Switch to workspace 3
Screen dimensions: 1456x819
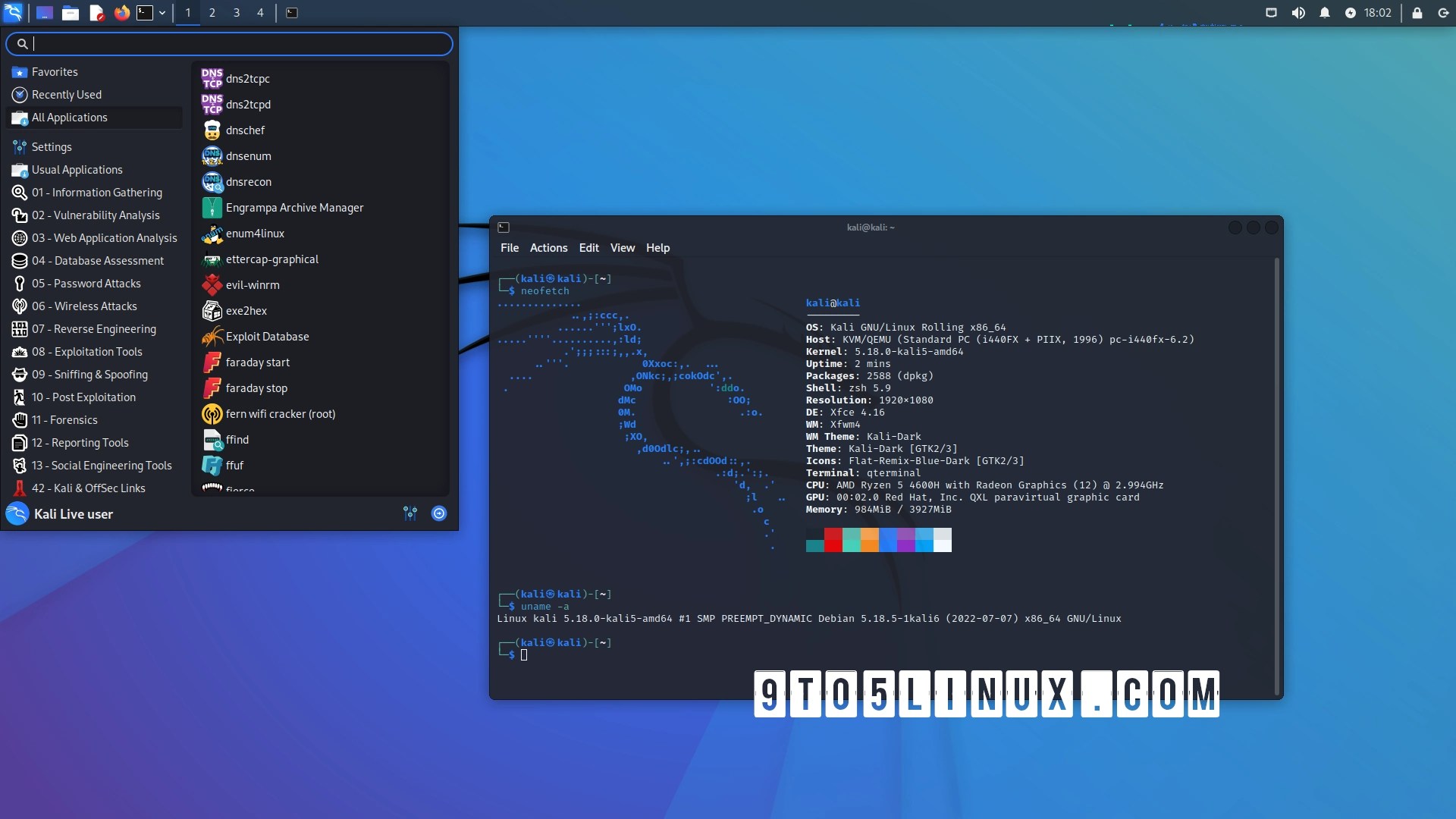[236, 12]
